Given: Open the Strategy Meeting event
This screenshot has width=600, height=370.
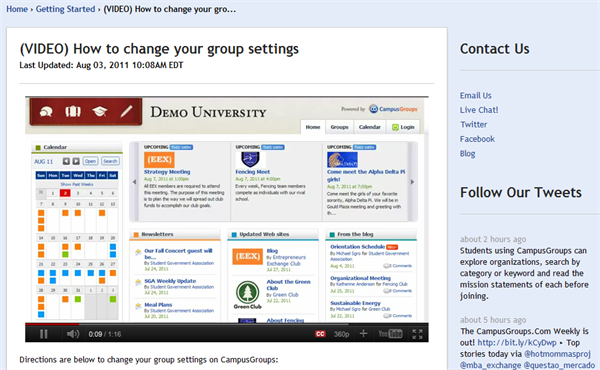Looking at the screenshot, I should click(x=167, y=172).
